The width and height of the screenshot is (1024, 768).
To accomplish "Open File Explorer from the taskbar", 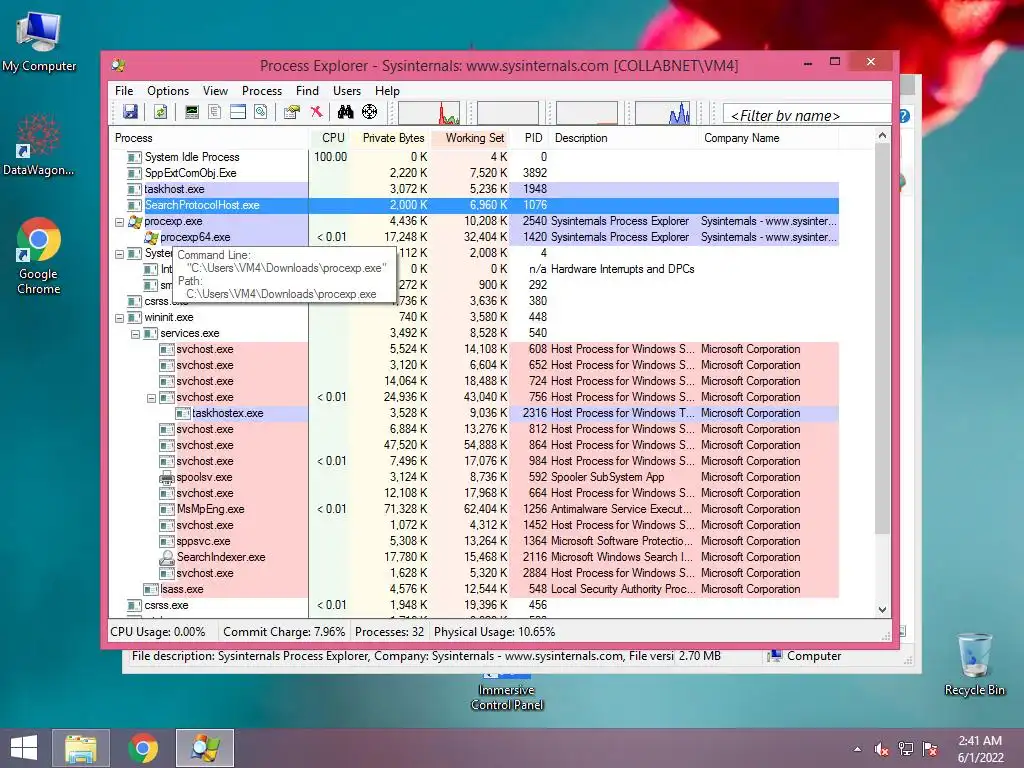I will (81, 748).
